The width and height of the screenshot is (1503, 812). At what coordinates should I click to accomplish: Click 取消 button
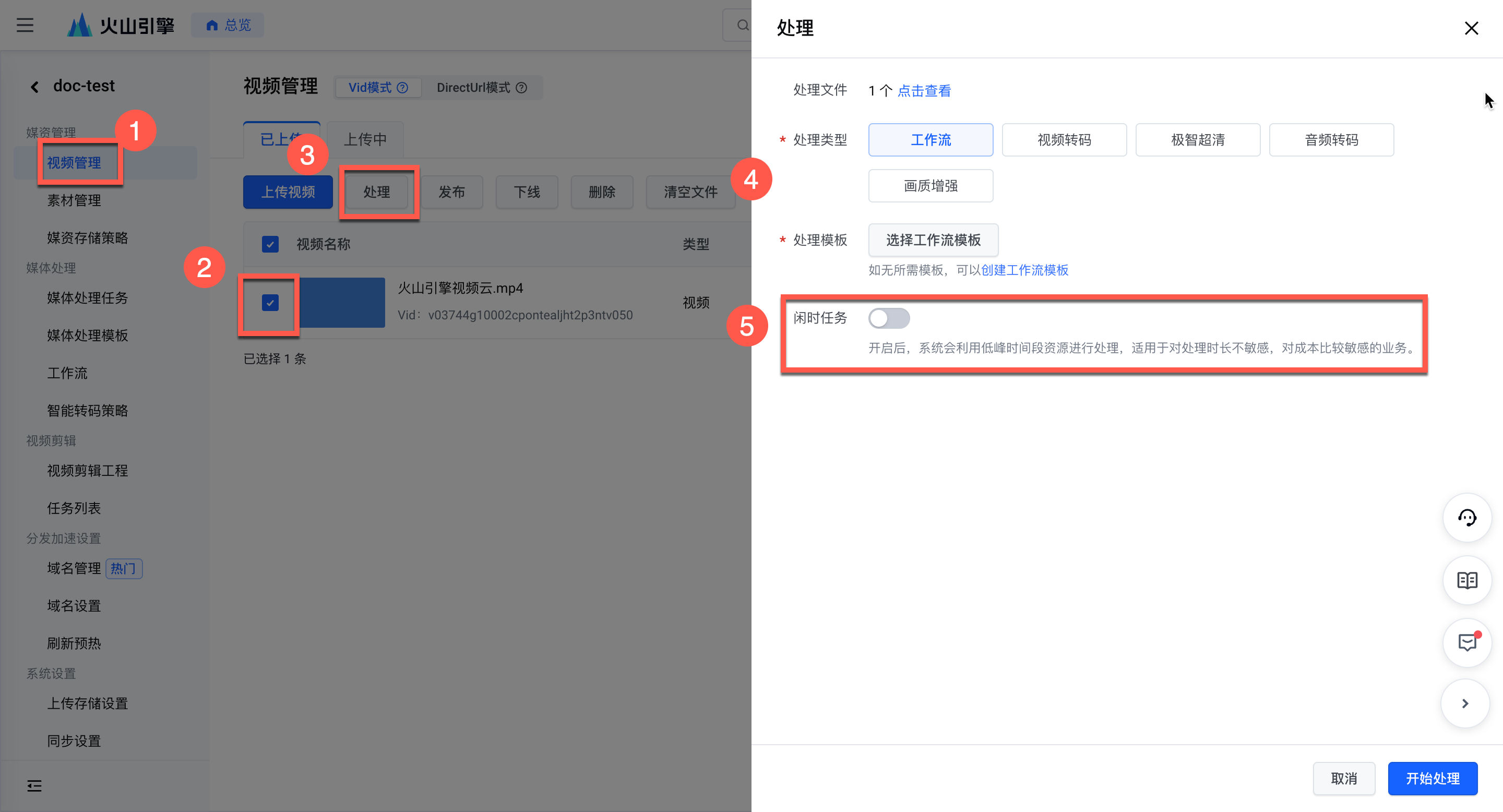pyautogui.click(x=1344, y=779)
